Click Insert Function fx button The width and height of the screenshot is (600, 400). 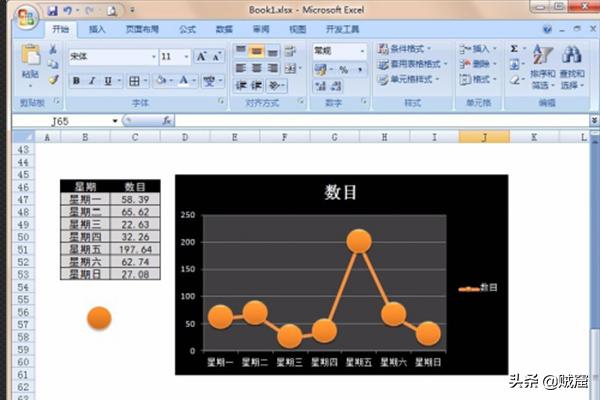pos(166,121)
